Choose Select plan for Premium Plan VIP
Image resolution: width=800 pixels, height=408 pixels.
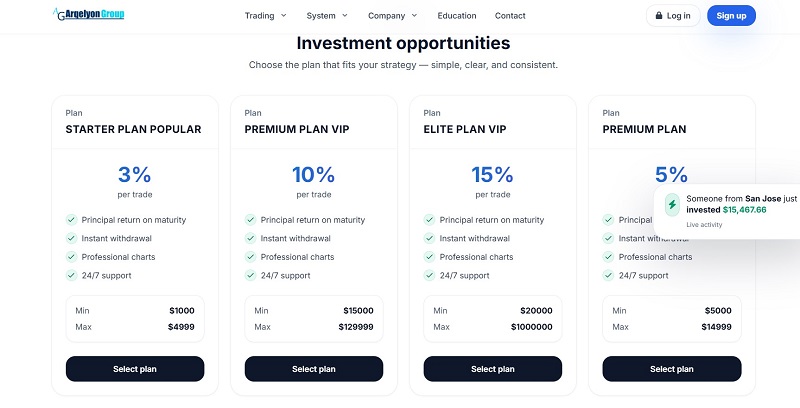click(x=314, y=369)
